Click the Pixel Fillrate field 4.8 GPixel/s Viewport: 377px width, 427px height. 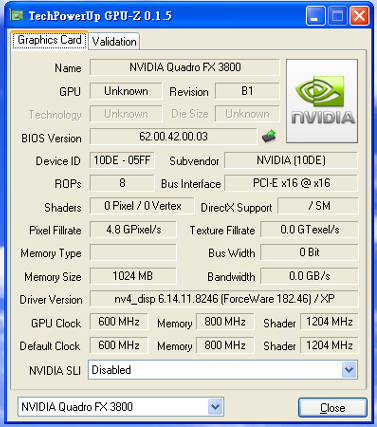(133, 229)
